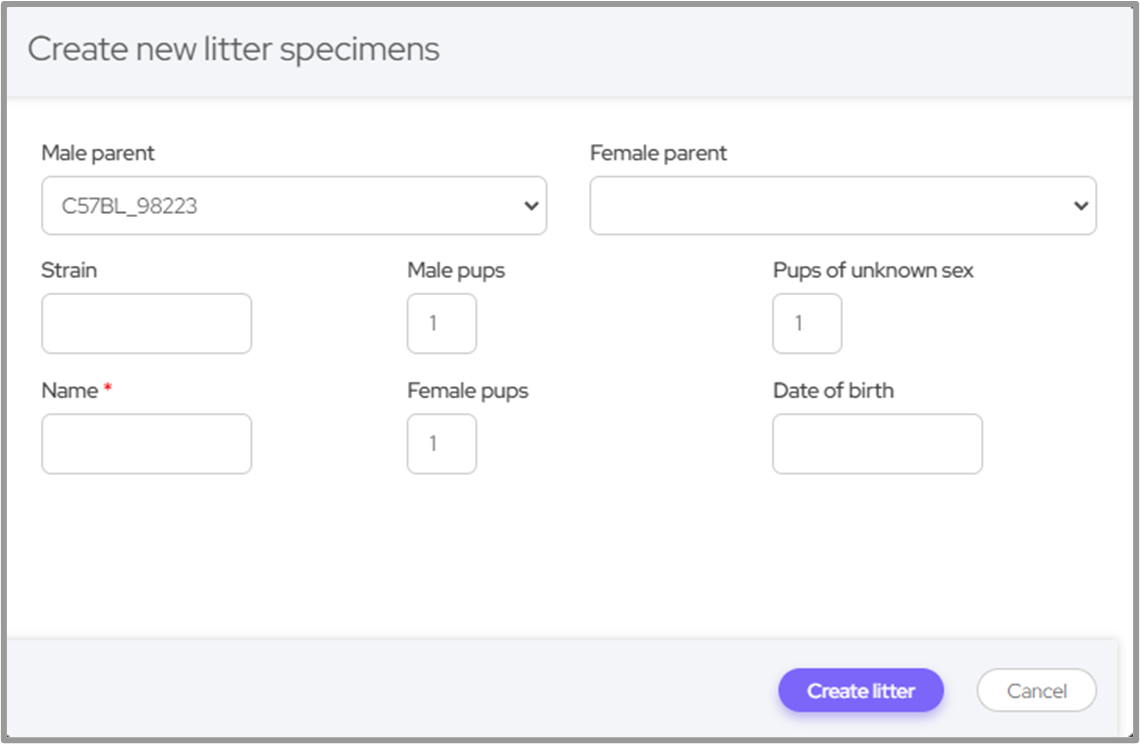This screenshot has height=744, width=1140.
Task: Click the "Female pups" label text
Action: 467,391
